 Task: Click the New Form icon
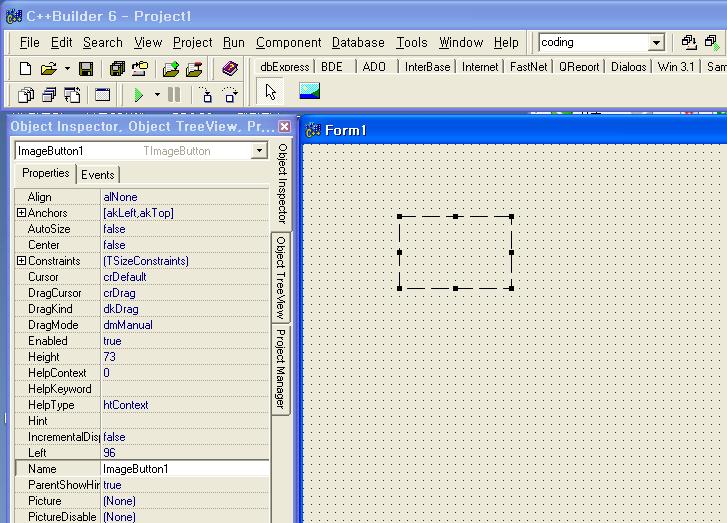tap(102, 95)
